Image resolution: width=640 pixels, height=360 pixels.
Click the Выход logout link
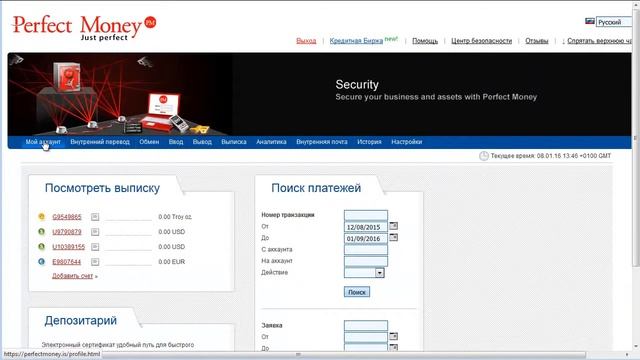point(306,41)
